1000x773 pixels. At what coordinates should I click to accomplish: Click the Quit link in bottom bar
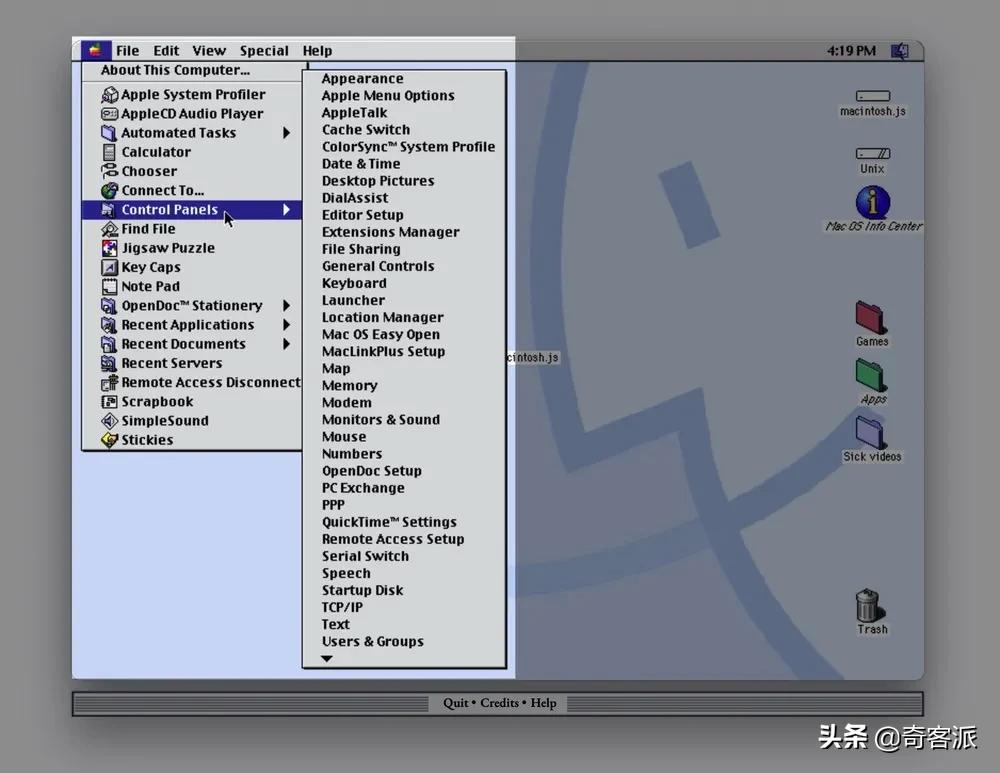tap(455, 703)
